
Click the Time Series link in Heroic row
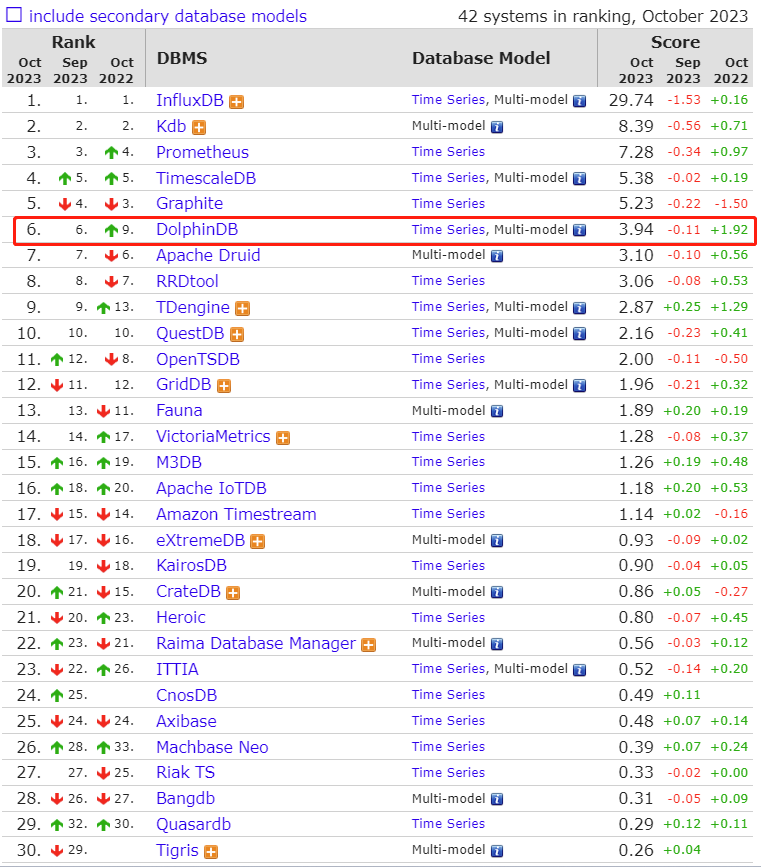(448, 617)
